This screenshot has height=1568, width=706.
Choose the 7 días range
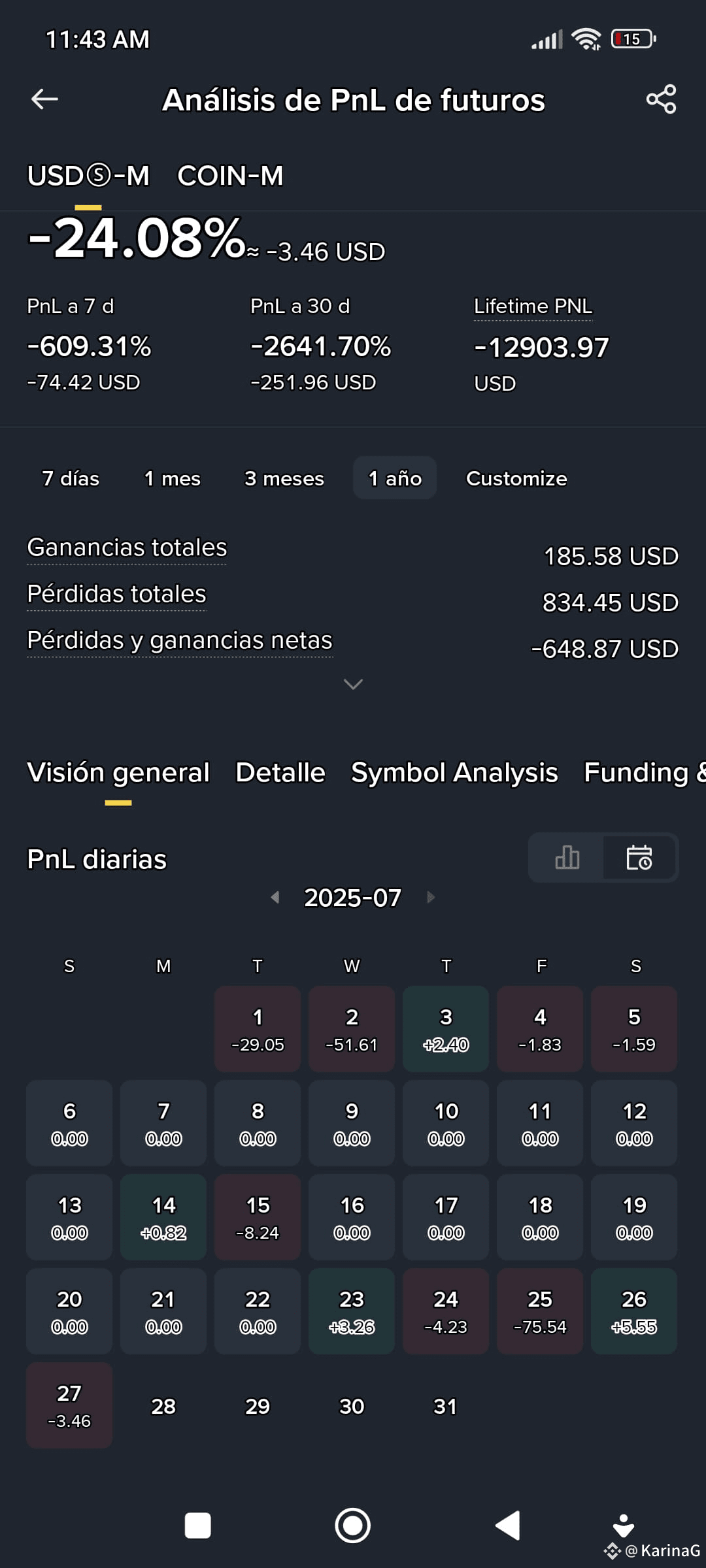click(71, 478)
